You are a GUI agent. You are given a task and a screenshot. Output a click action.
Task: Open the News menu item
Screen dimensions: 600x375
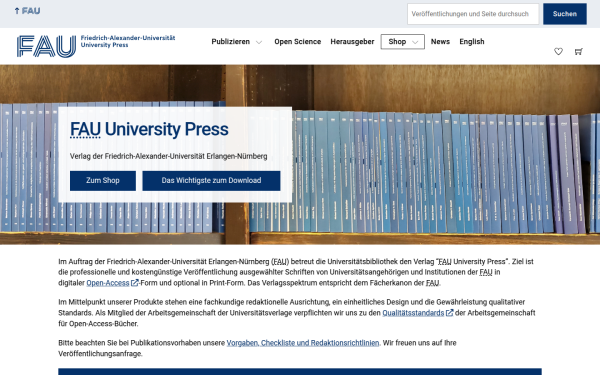[440, 41]
